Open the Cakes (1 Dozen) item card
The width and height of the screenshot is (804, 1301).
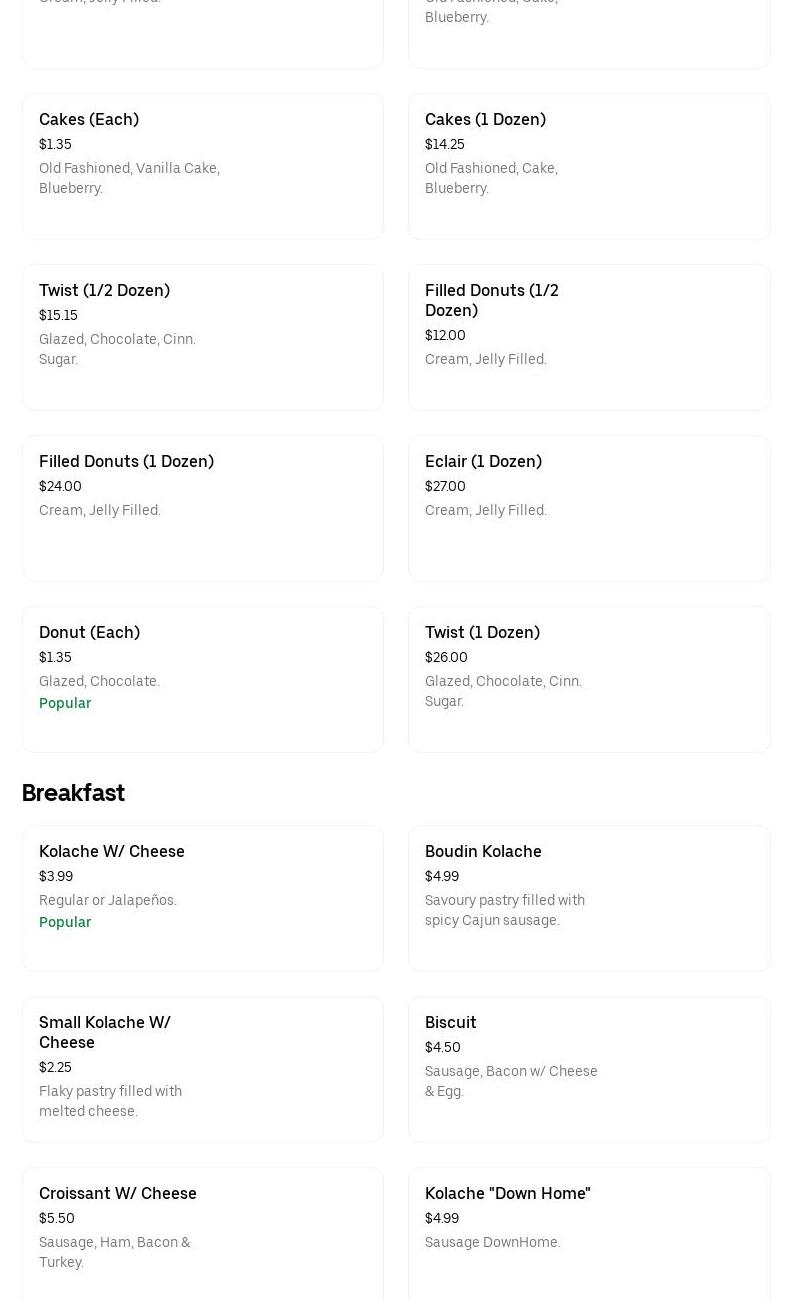(x=589, y=166)
